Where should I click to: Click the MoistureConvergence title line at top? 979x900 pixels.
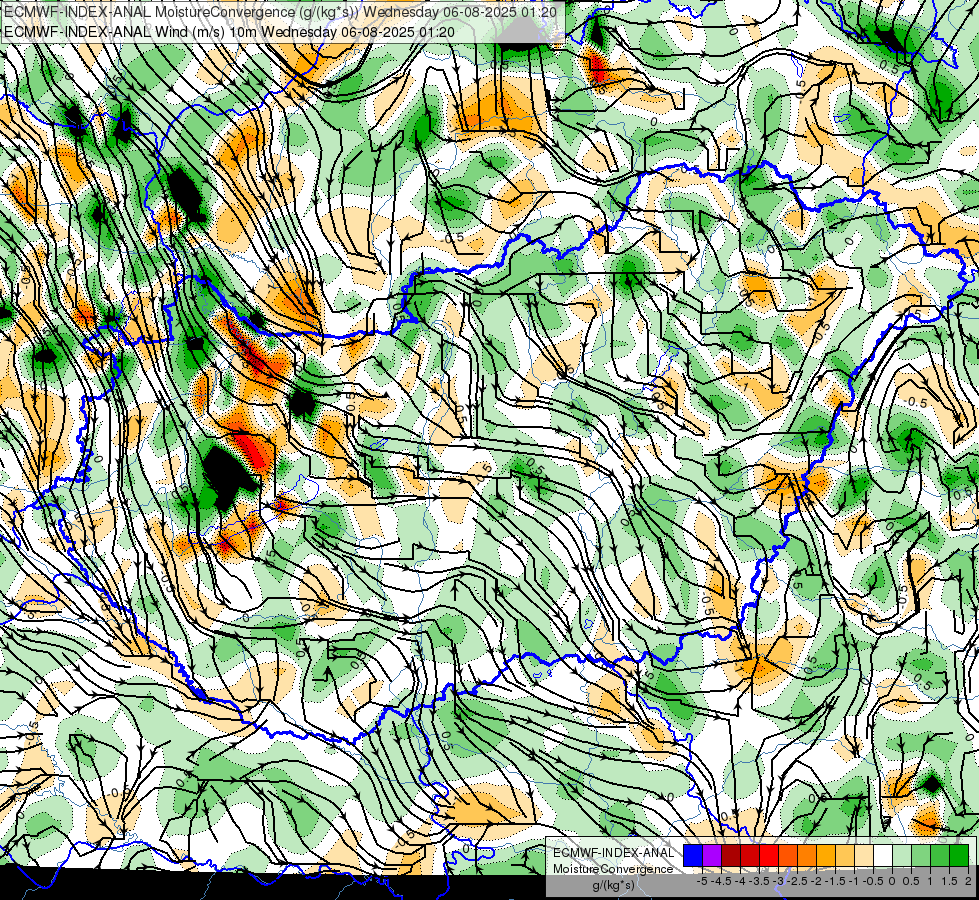point(280,11)
